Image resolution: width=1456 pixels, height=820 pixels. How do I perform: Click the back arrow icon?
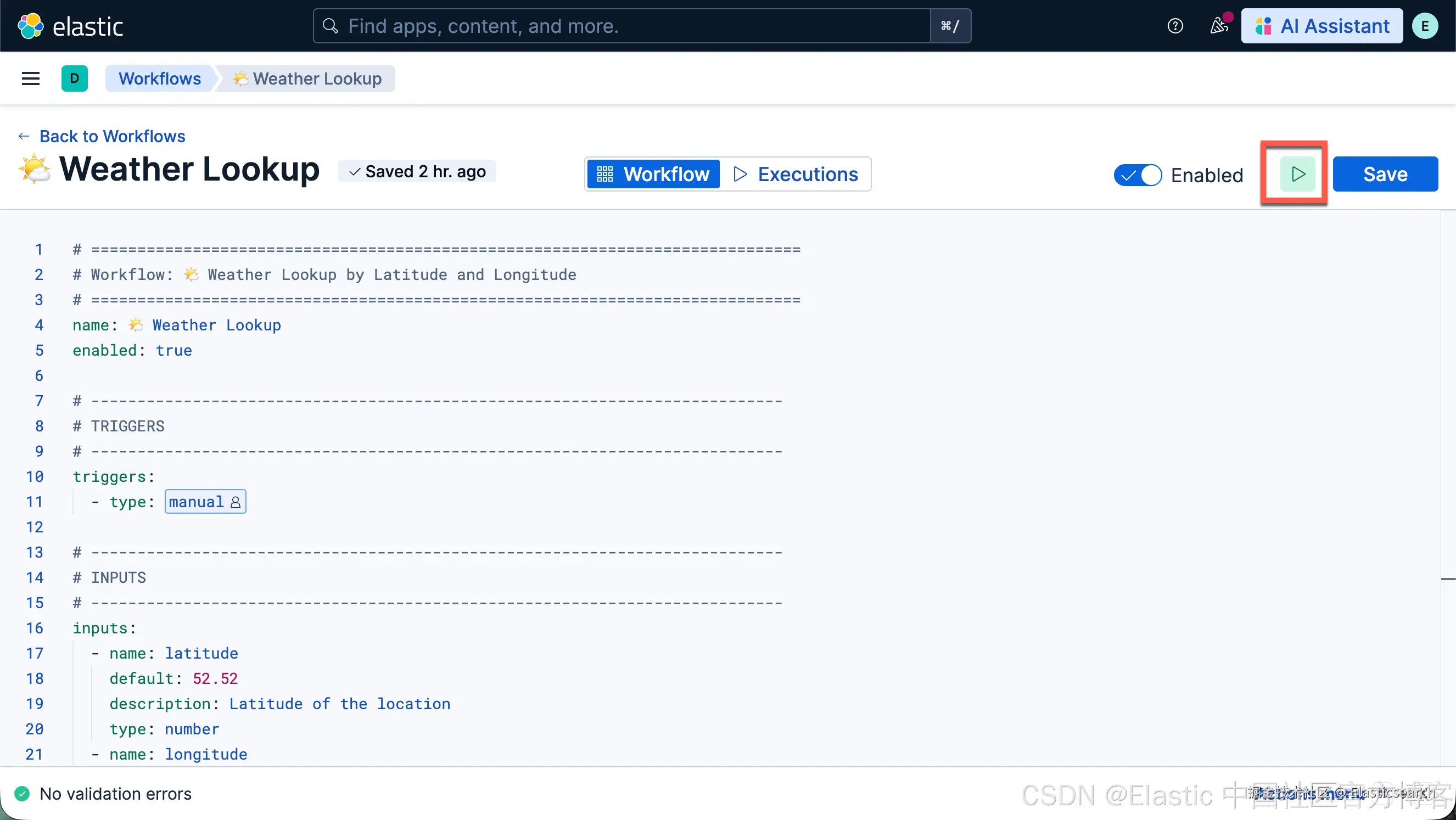[x=23, y=136]
